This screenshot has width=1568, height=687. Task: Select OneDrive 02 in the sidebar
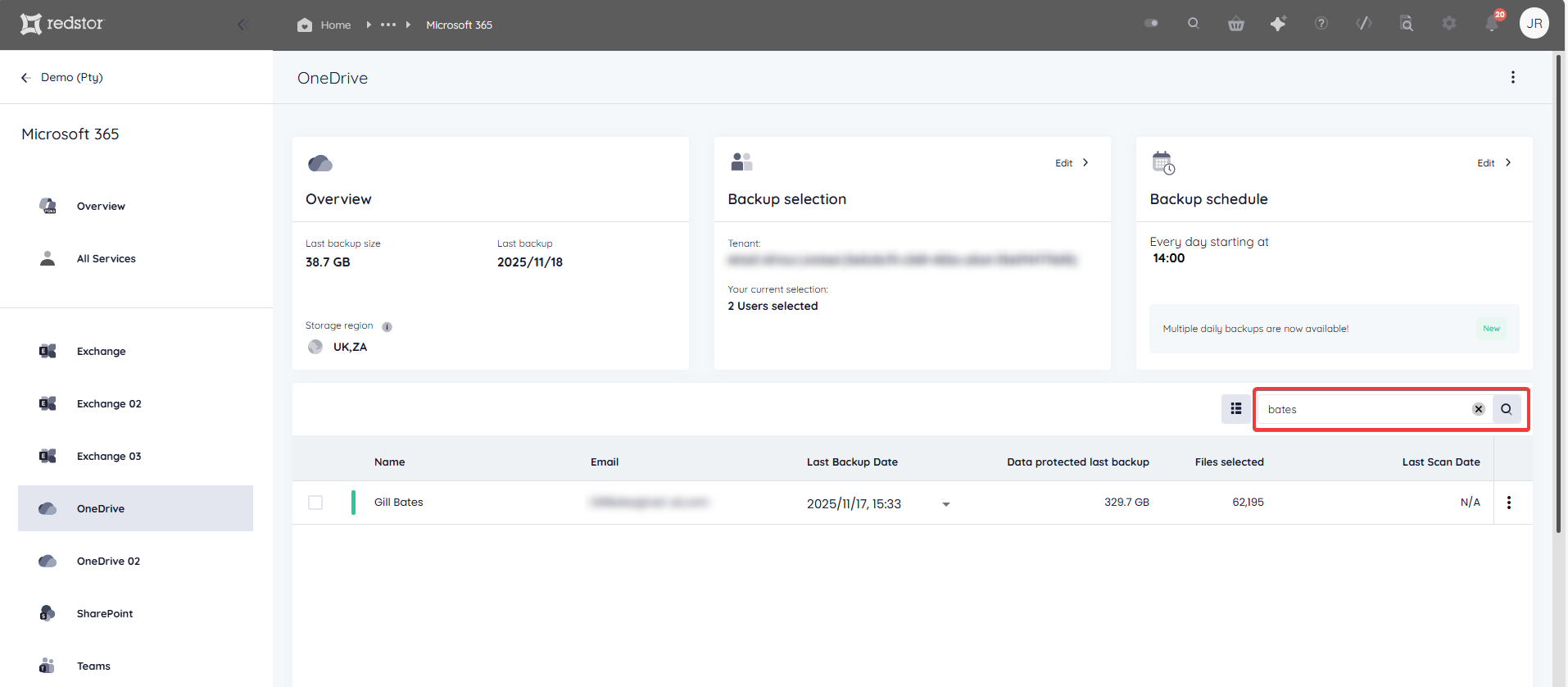click(x=135, y=561)
